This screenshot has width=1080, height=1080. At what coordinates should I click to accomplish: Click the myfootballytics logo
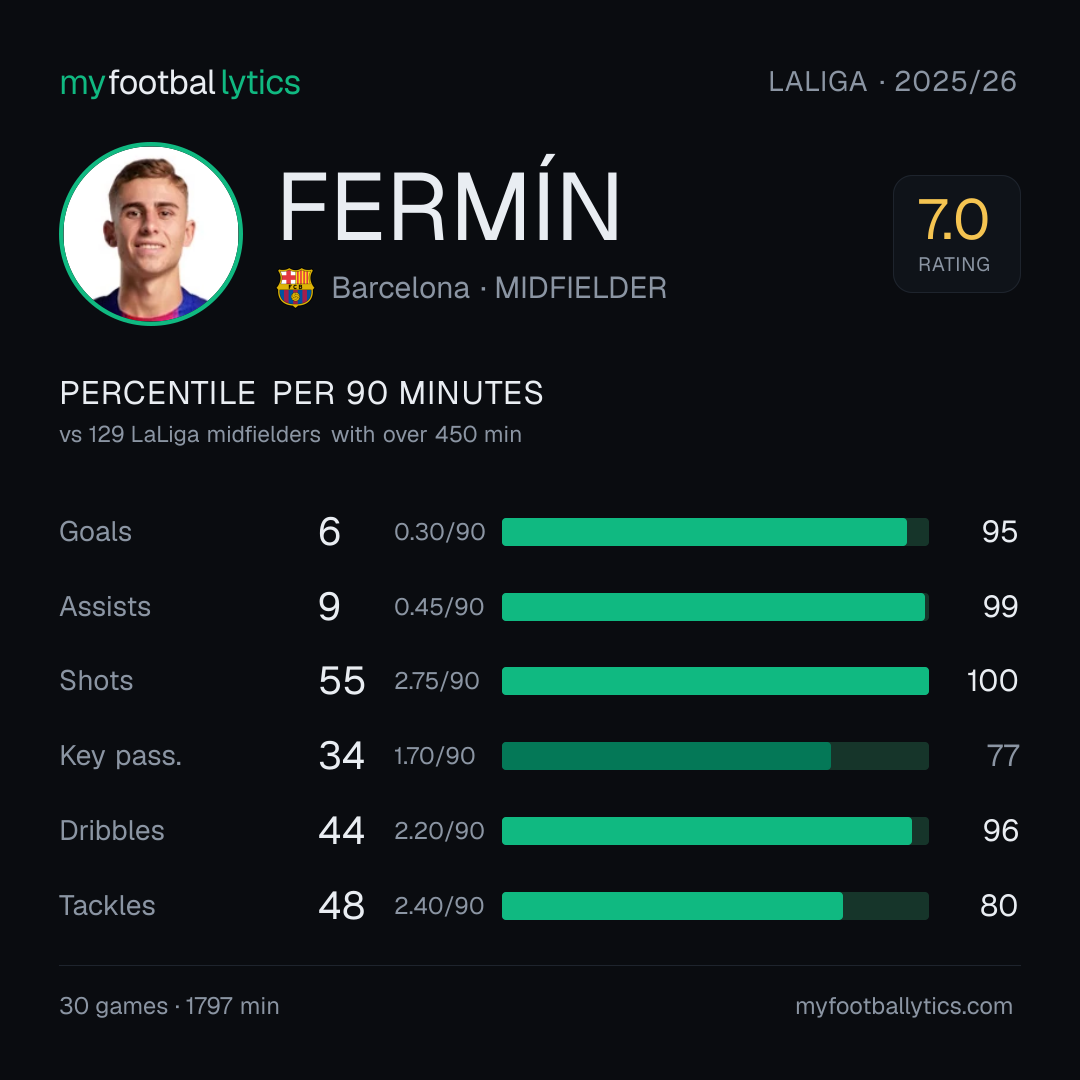tap(180, 83)
